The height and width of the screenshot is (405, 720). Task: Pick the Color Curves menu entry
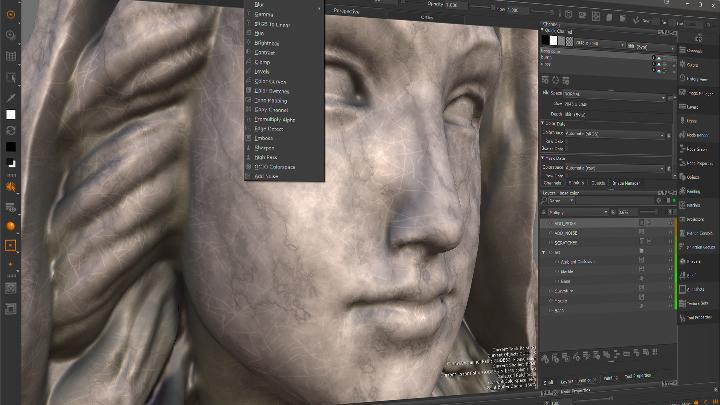pyautogui.click(x=272, y=81)
